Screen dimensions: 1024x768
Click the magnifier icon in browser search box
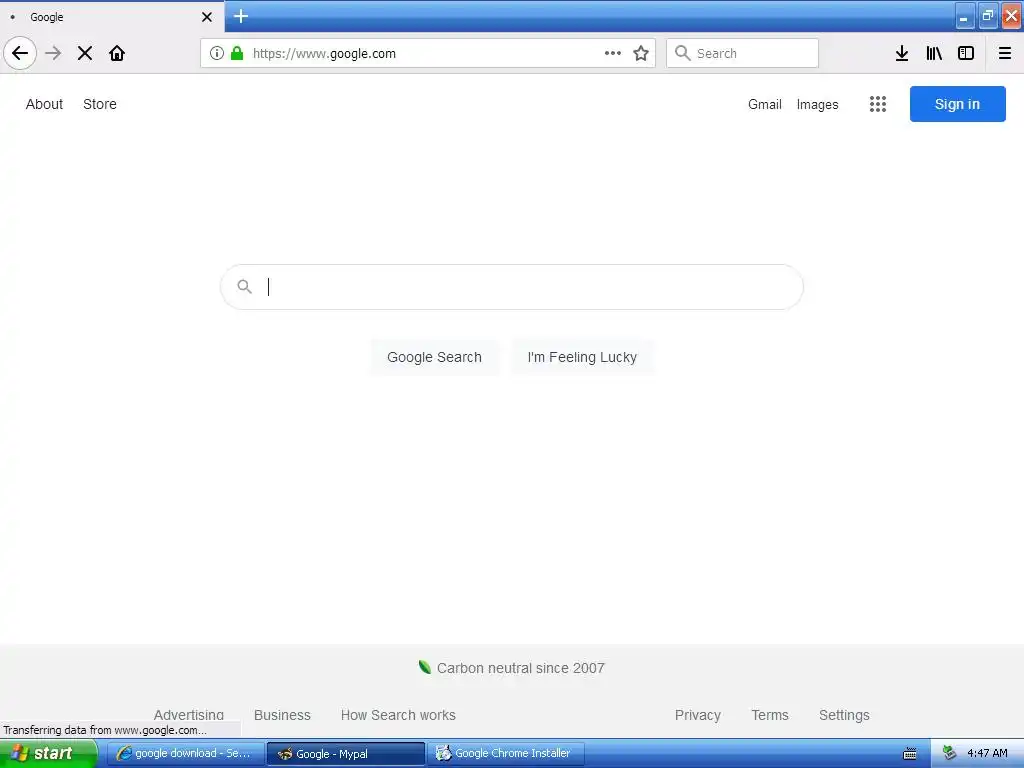[x=682, y=53]
